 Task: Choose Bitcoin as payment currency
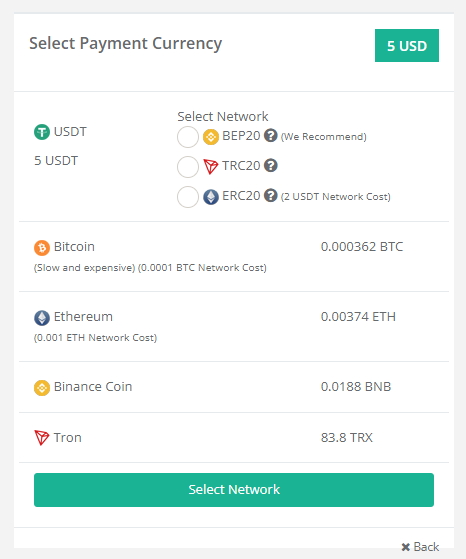[x=234, y=256]
